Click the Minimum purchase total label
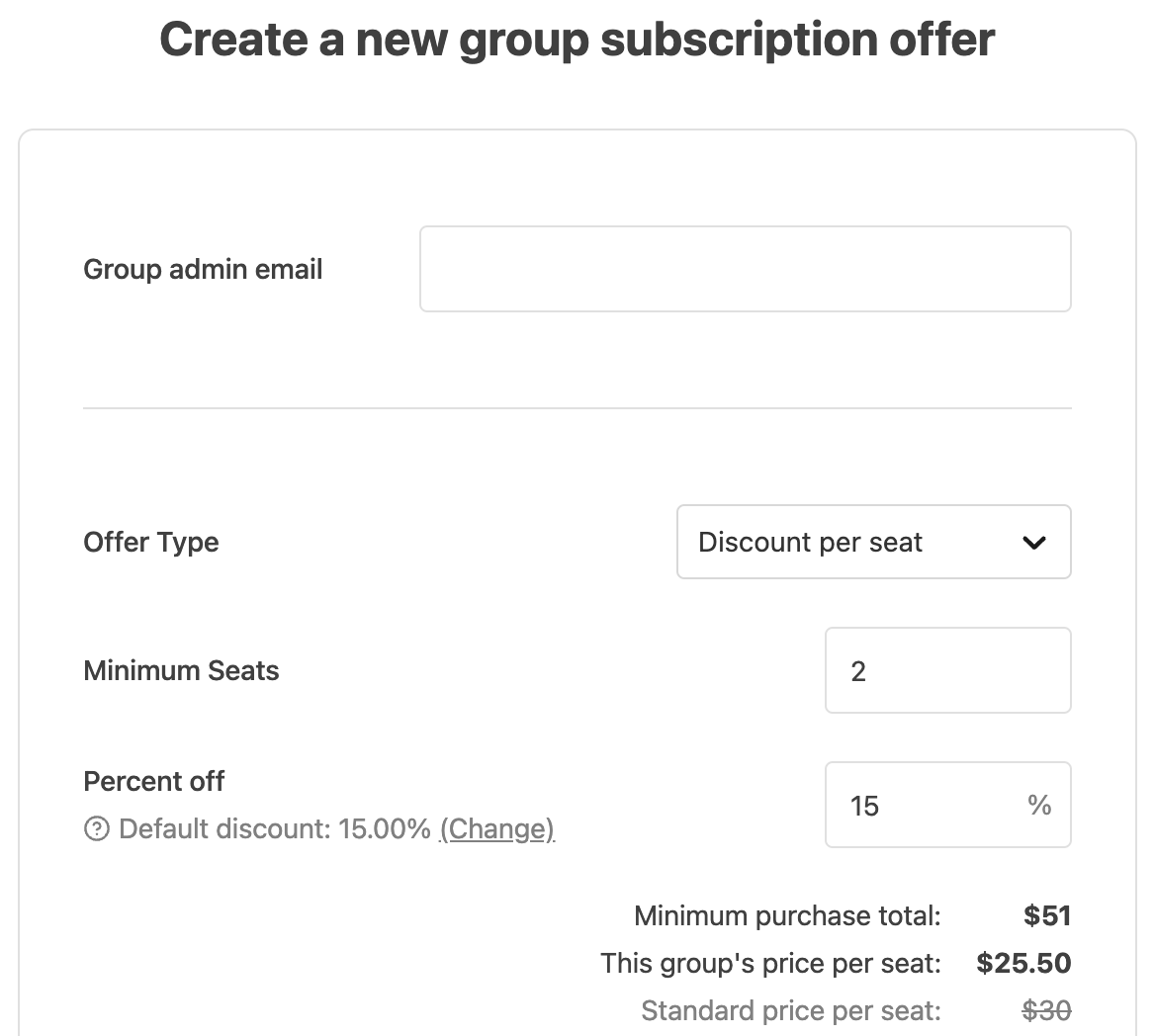The width and height of the screenshot is (1155, 1036). point(787,916)
